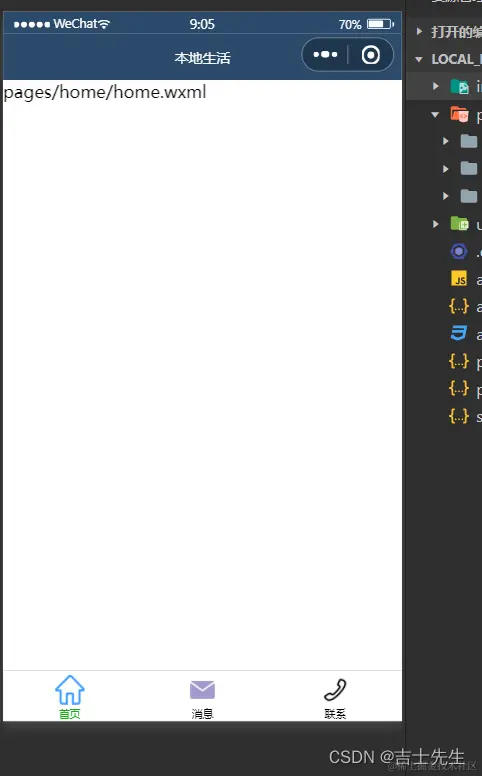
Task: Expand the 打开的编辑器 section
Action: [x=420, y=32]
